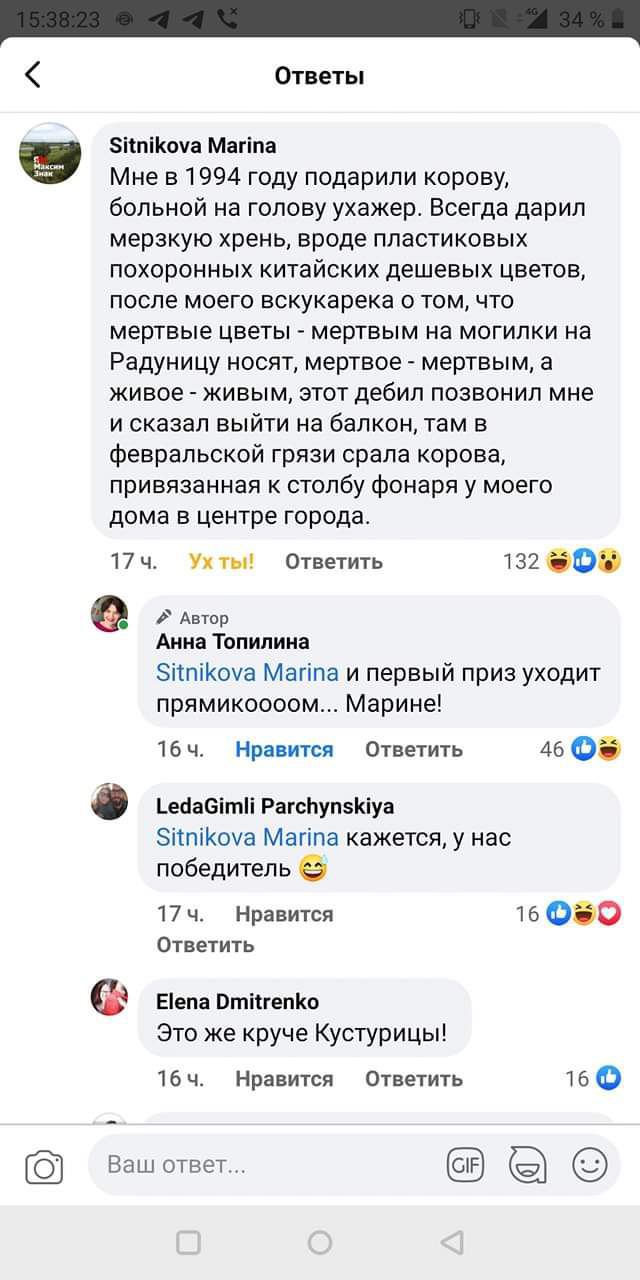Toggle 'Нравится' on Анна Топилина's reply
The width and height of the screenshot is (640, 1280).
click(x=284, y=749)
